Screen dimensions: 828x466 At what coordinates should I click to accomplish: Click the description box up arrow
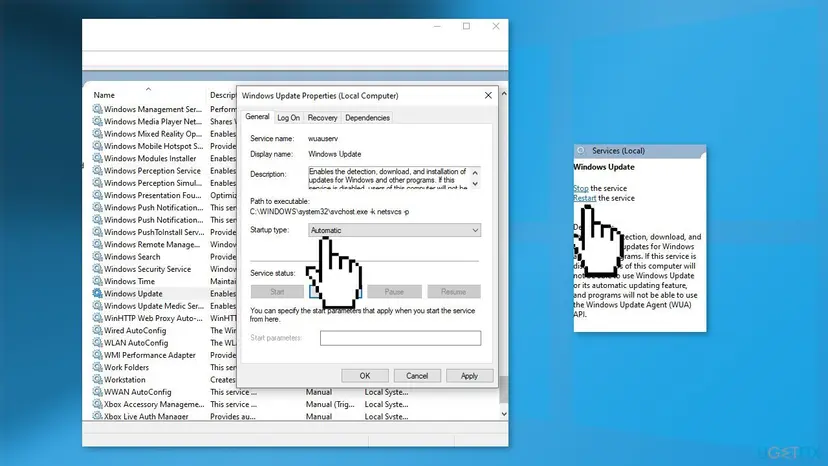475,173
